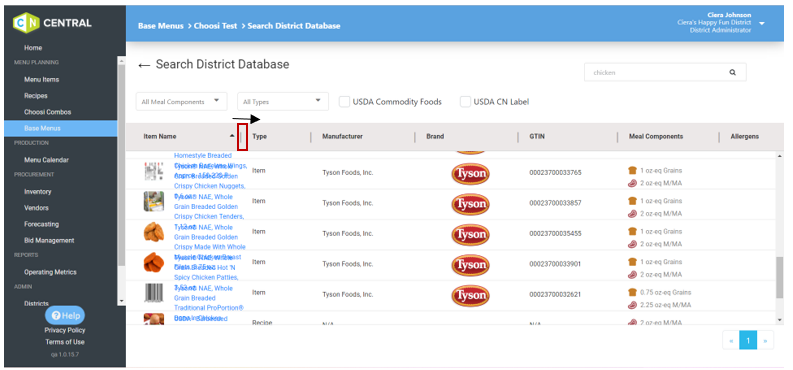This screenshot has width=793, height=370.
Task: Click the CN Central logo
Action: coord(53,23)
